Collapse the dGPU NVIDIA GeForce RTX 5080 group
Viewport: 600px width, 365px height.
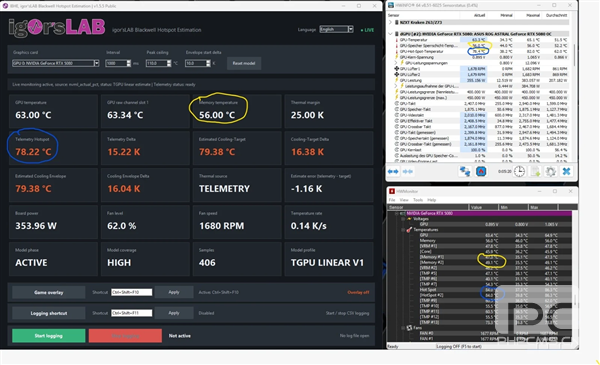pos(390,34)
